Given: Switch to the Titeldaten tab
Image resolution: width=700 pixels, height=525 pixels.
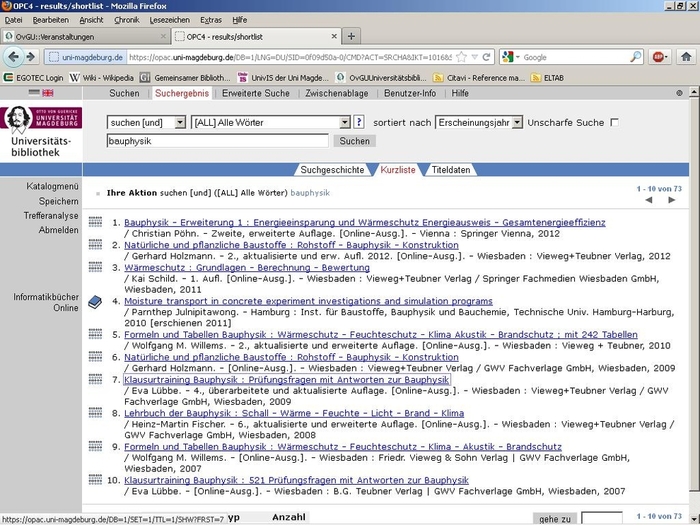Looking at the screenshot, I should tap(451, 170).
